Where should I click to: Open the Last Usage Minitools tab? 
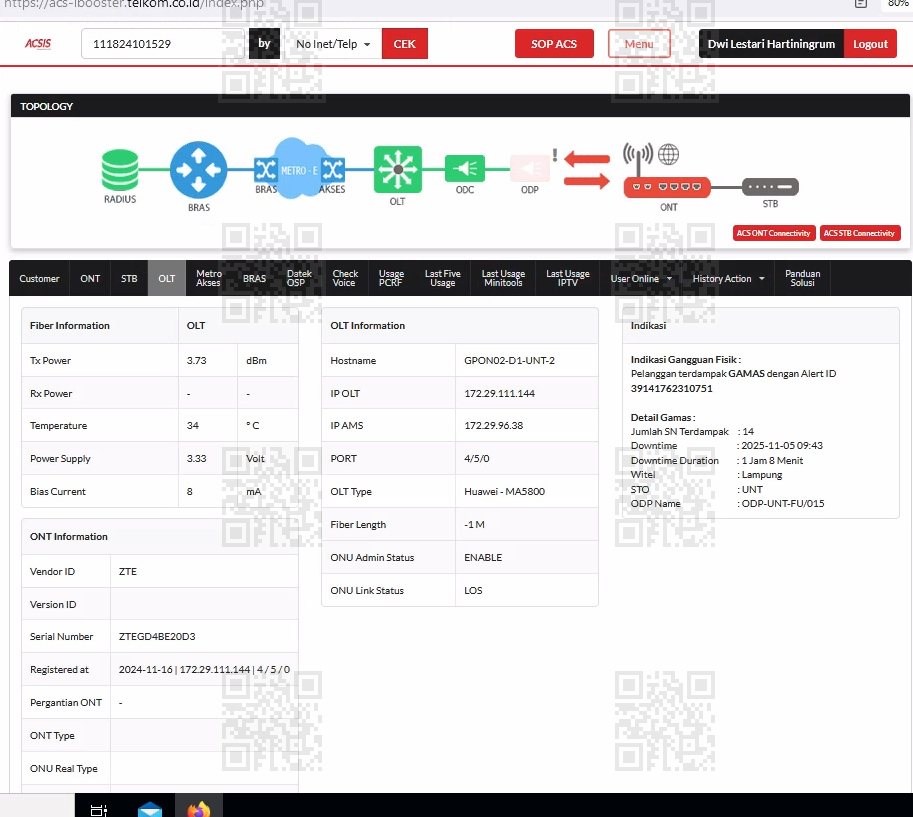click(503, 278)
